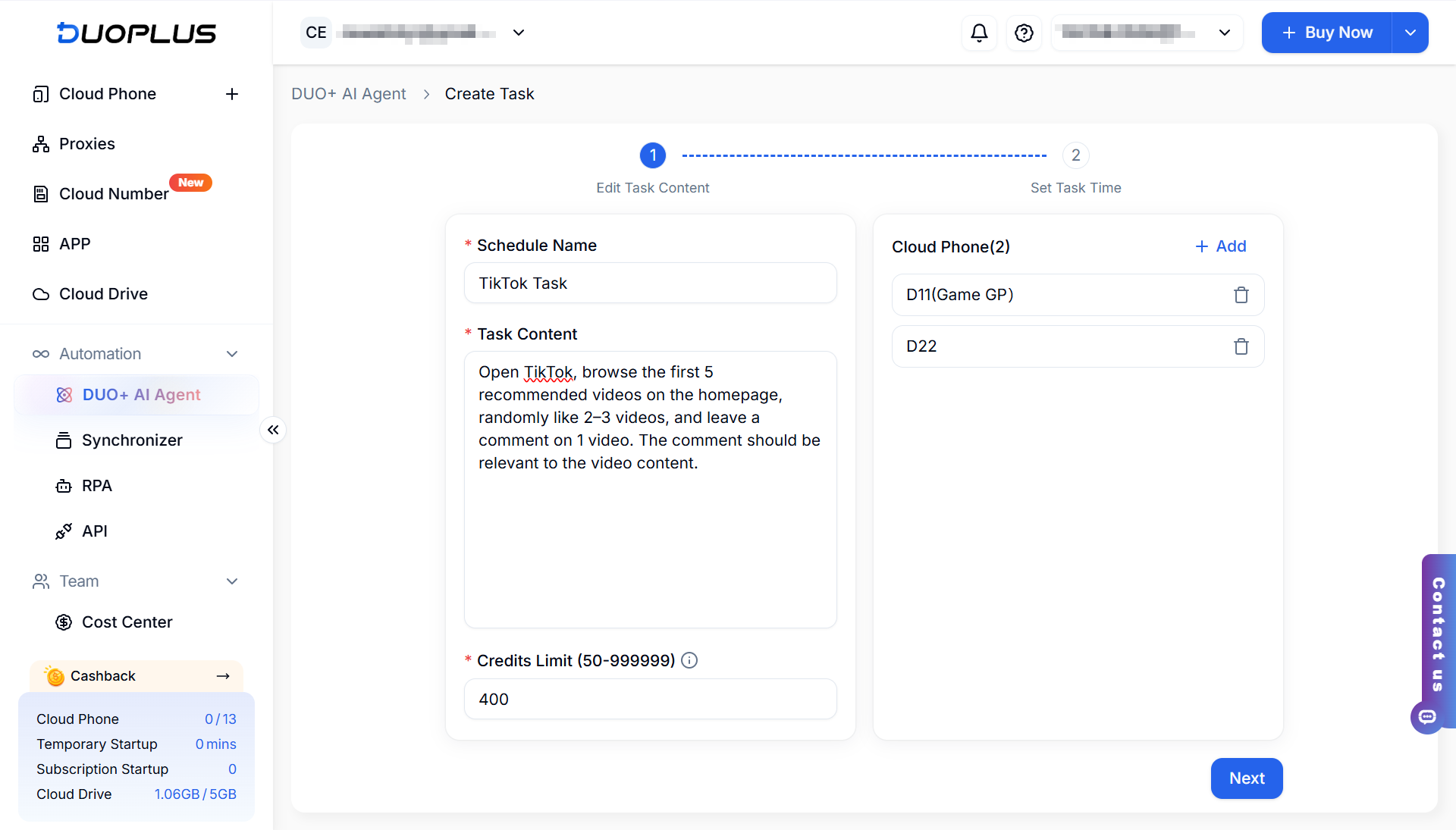Delete the D22 cloud phone
1456x830 pixels.
(1241, 346)
